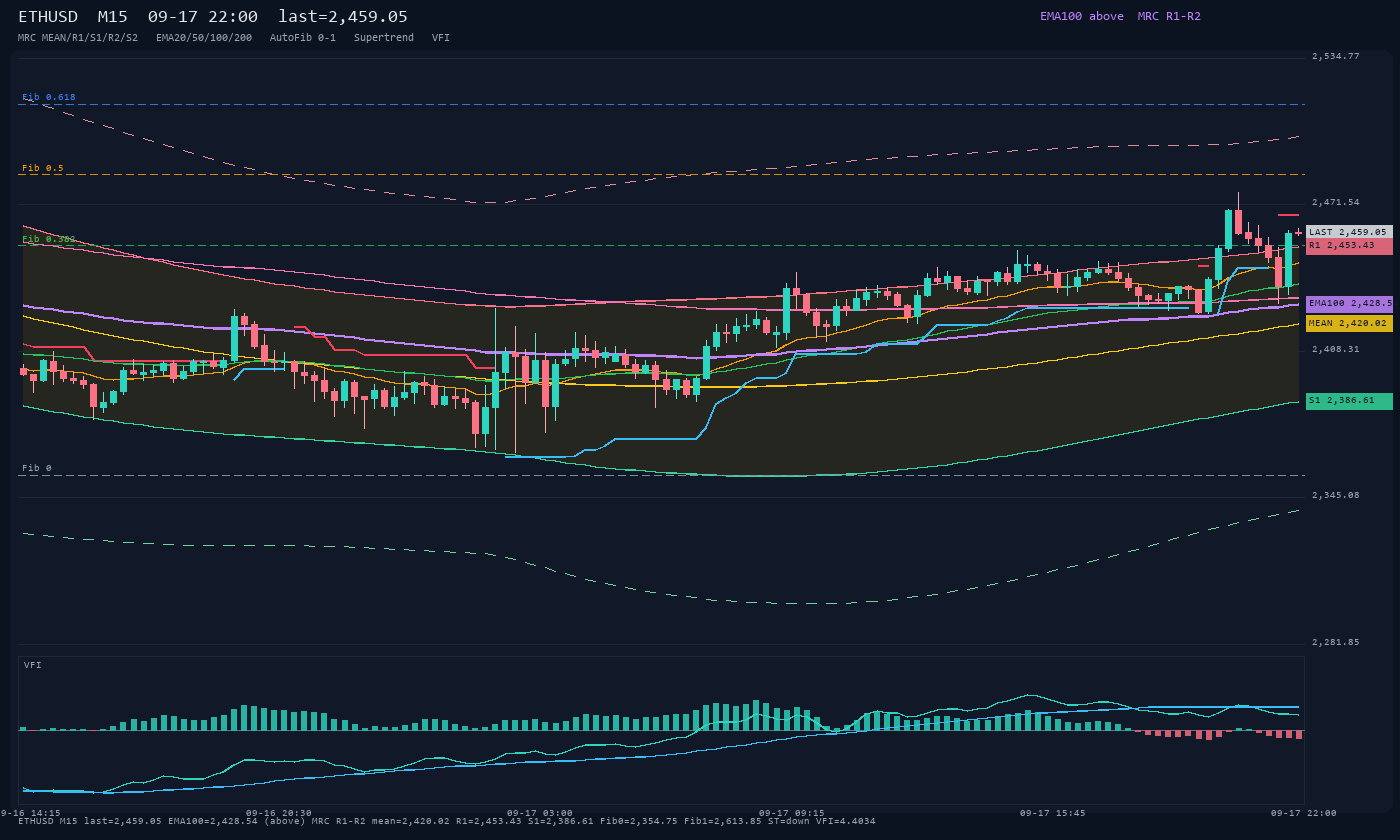Click the 09-17 22:00 header timestamp
This screenshot has width=1400, height=840.
(203, 17)
